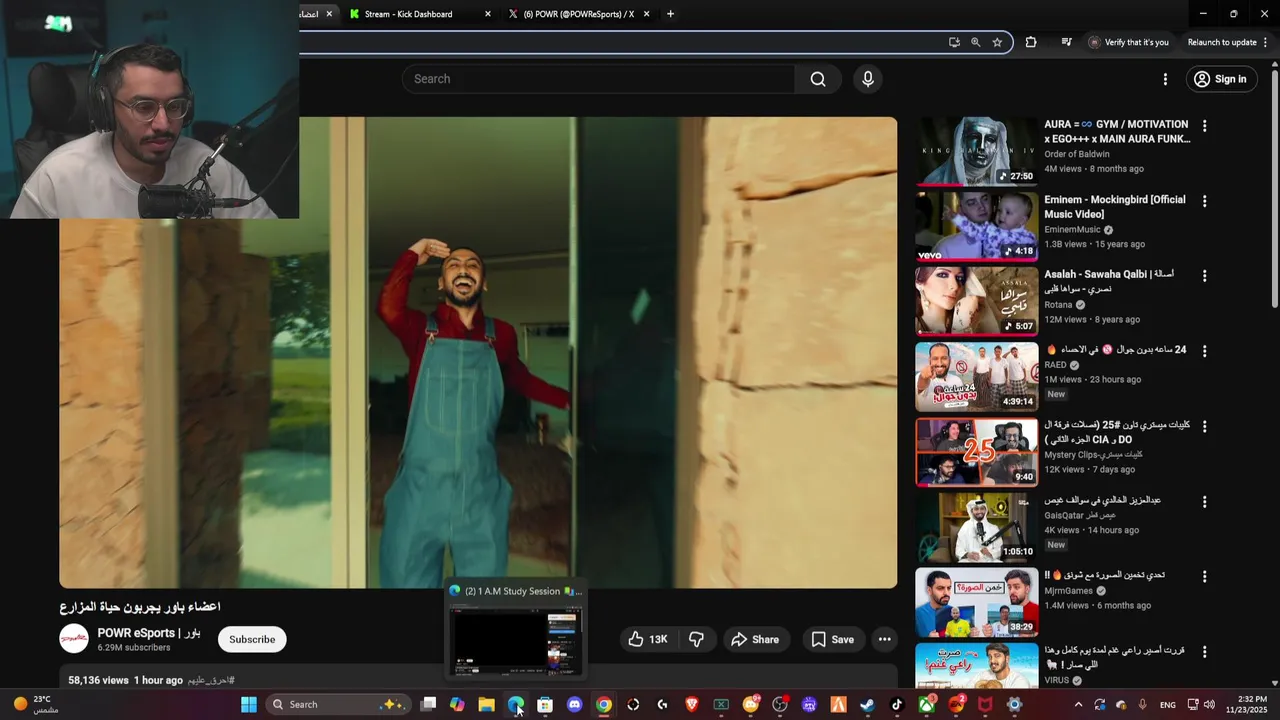Click the video player area

point(478,352)
